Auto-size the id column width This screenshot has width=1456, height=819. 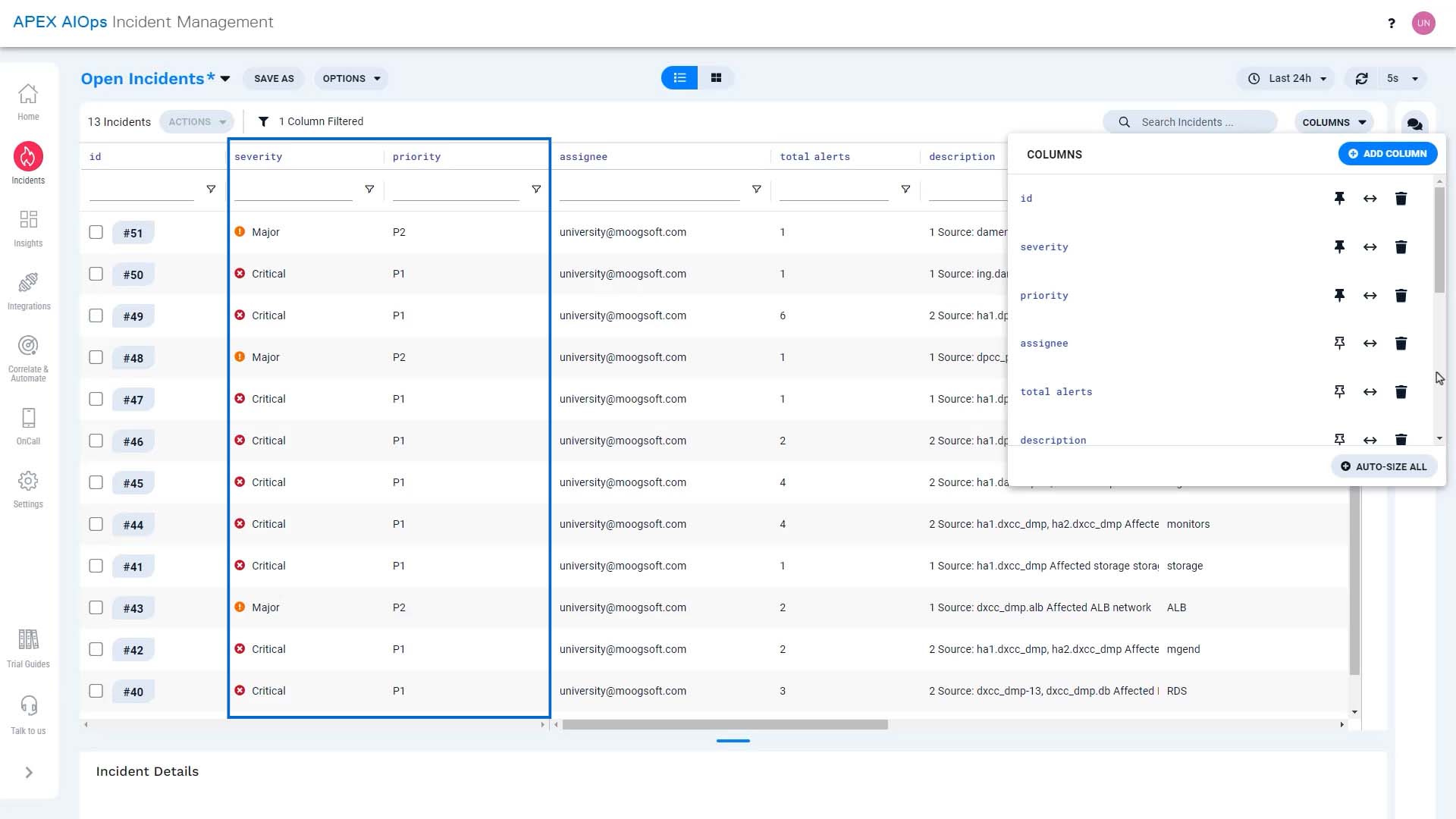[x=1370, y=199]
